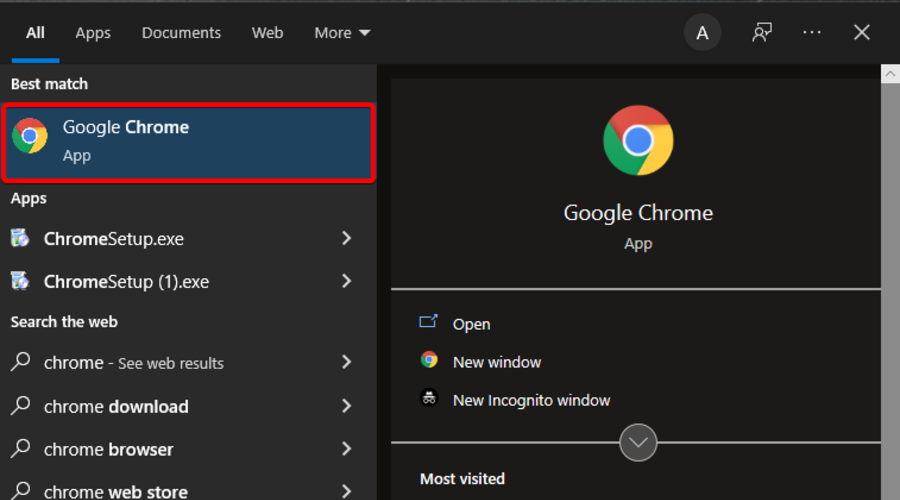This screenshot has height=500, width=900.
Task: Select the Web tab
Action: pos(267,33)
